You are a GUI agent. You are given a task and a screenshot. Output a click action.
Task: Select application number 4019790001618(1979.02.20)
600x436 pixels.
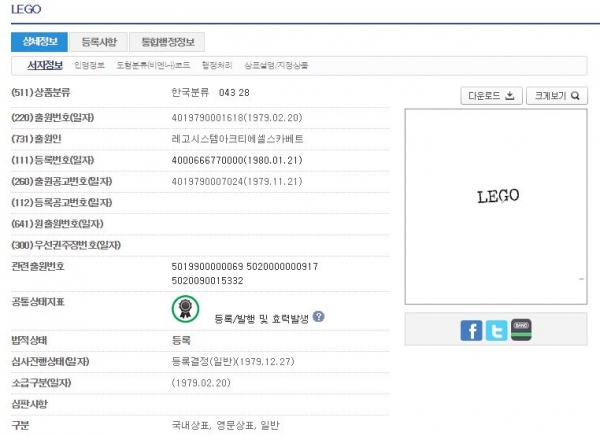click(237, 118)
